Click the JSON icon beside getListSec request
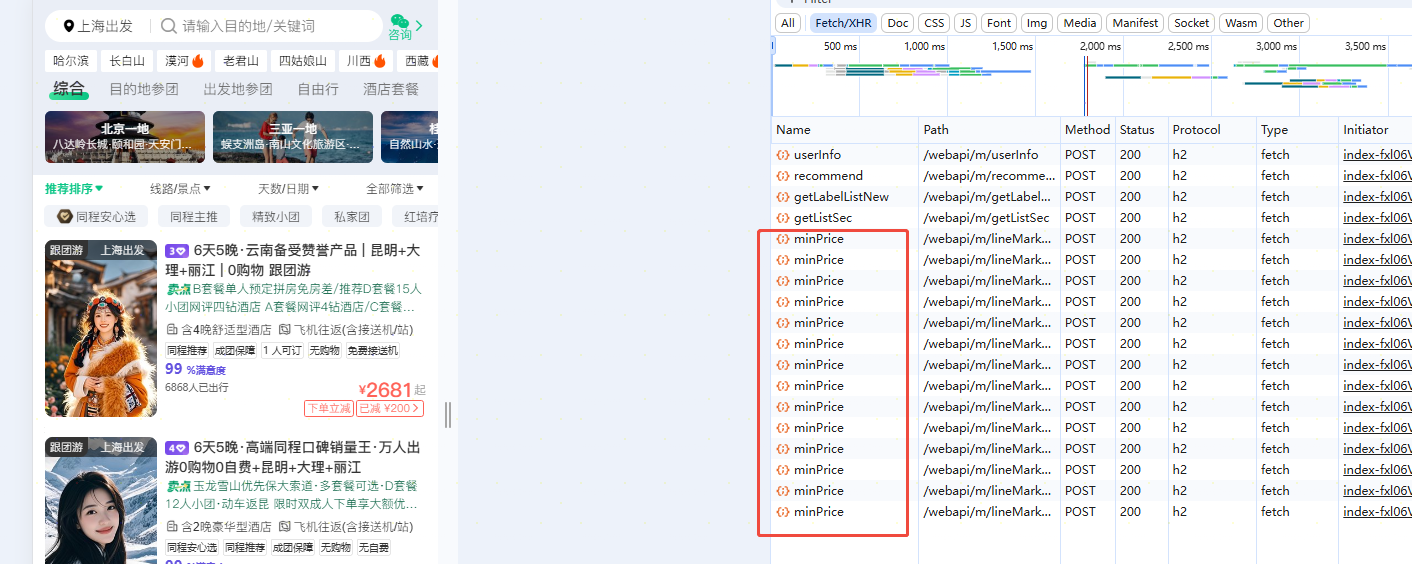Viewport: 1412px width, 564px height. (x=783, y=218)
